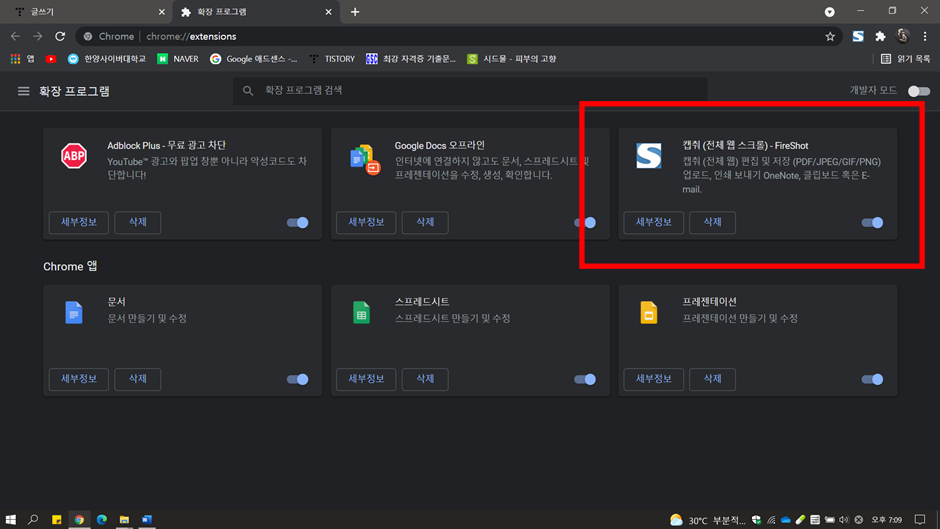Click the blue 문서 app icon
Image resolution: width=940 pixels, height=529 pixels.
pyautogui.click(x=74, y=312)
